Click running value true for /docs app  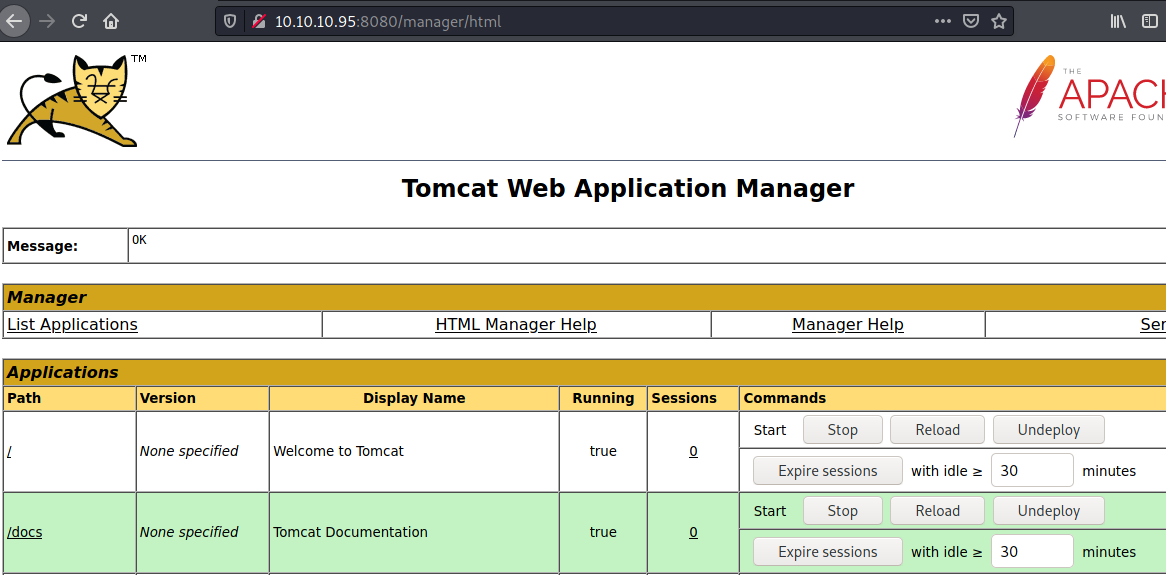603,532
